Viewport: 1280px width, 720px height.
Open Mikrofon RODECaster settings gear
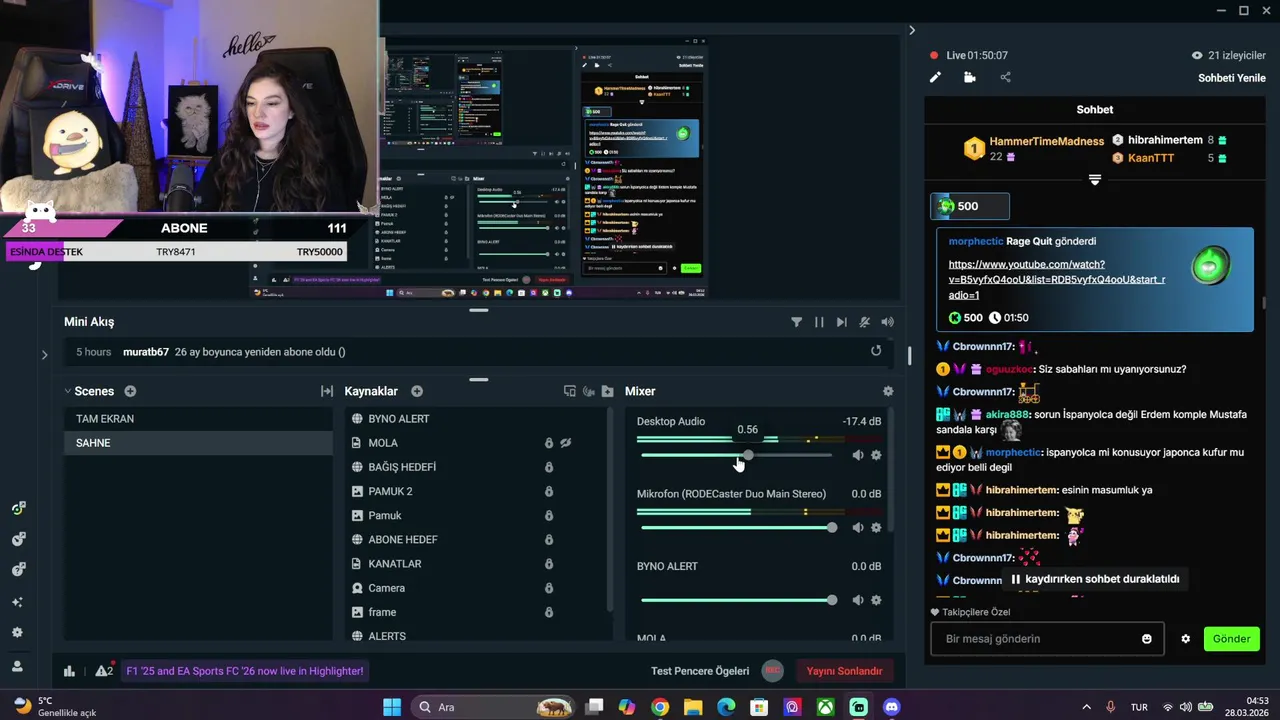click(876, 527)
